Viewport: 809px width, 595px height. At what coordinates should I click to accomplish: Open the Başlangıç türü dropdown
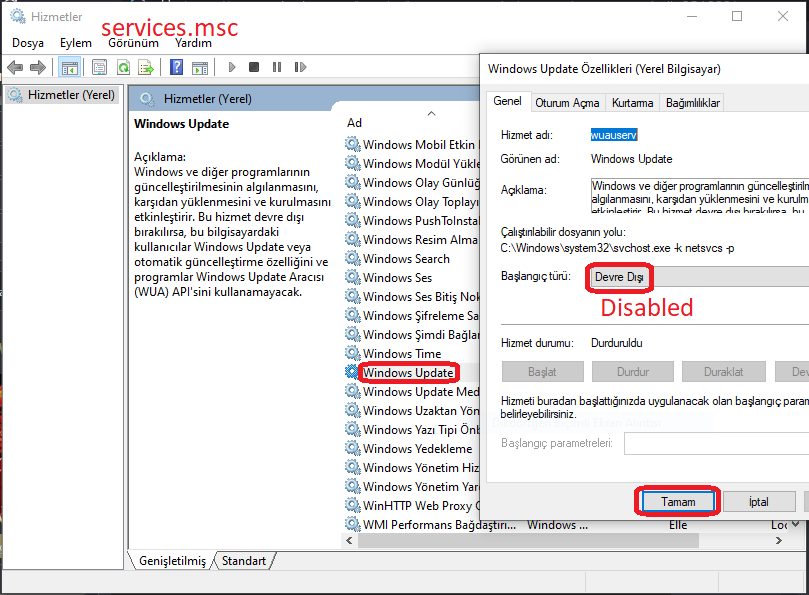click(699, 277)
